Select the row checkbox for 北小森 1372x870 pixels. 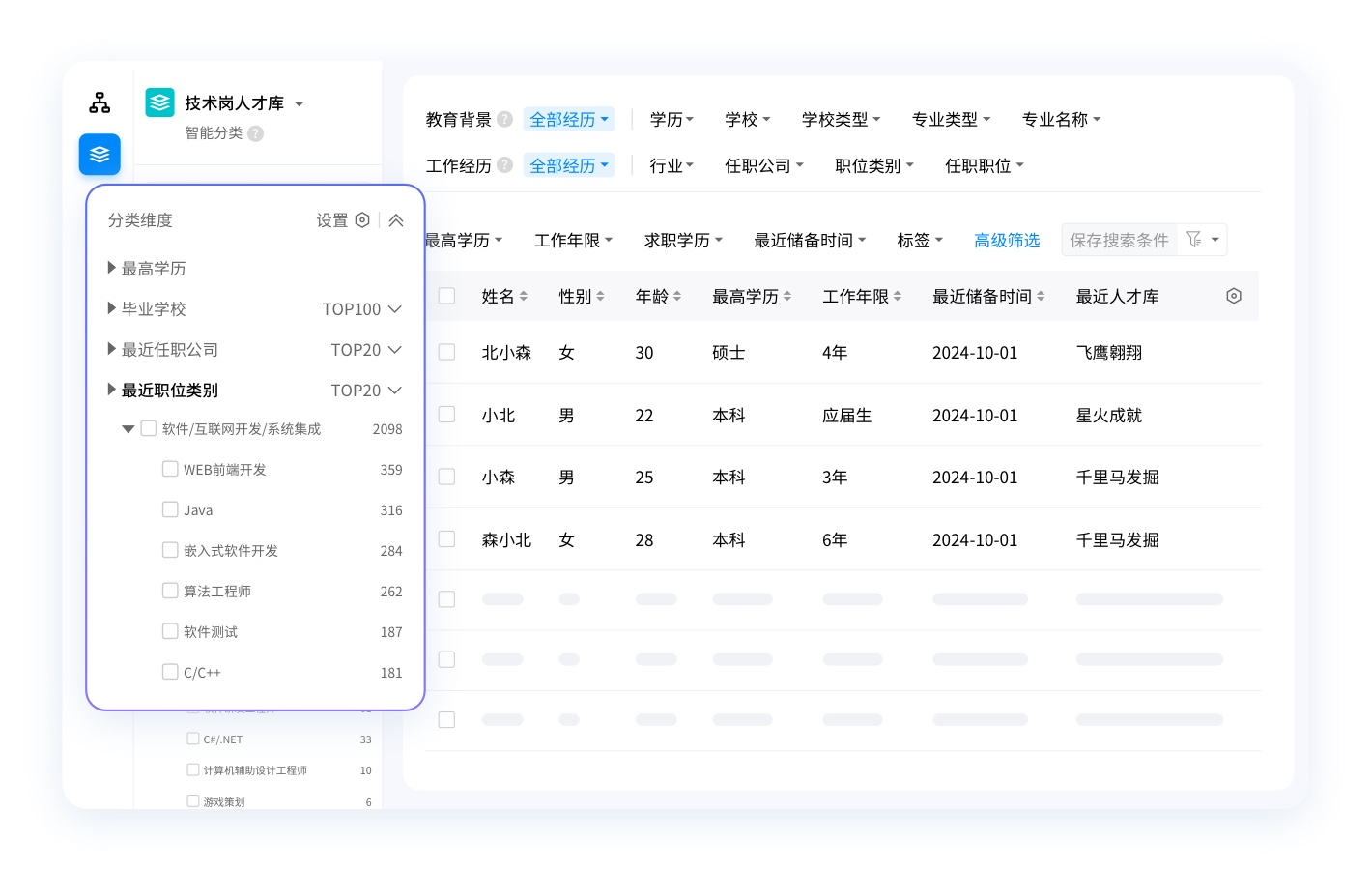tap(446, 352)
